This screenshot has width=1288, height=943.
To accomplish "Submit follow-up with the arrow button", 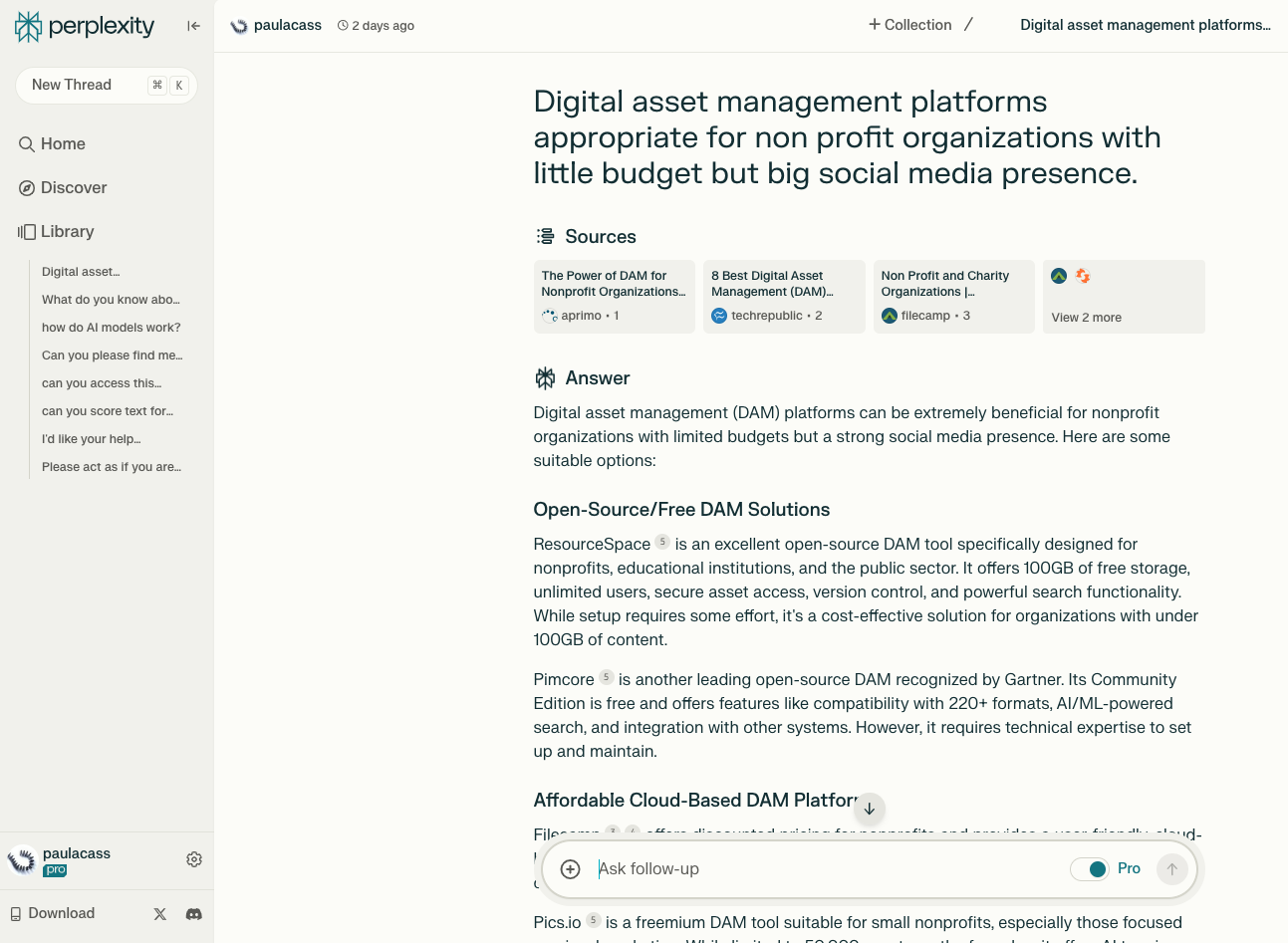I will [x=1172, y=869].
